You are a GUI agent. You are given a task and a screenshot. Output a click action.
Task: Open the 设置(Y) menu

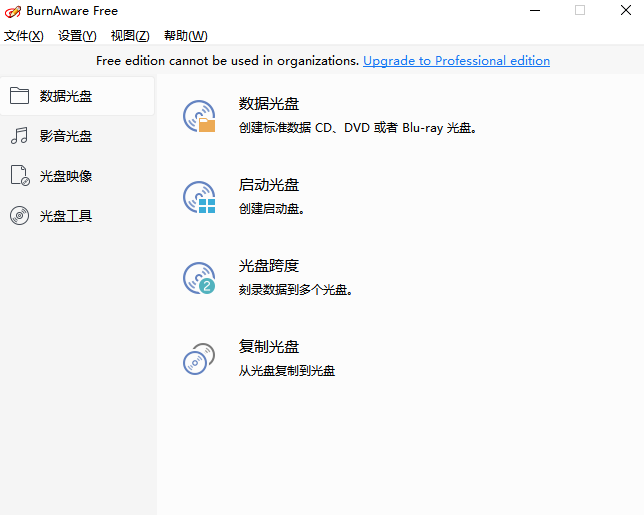(x=77, y=36)
